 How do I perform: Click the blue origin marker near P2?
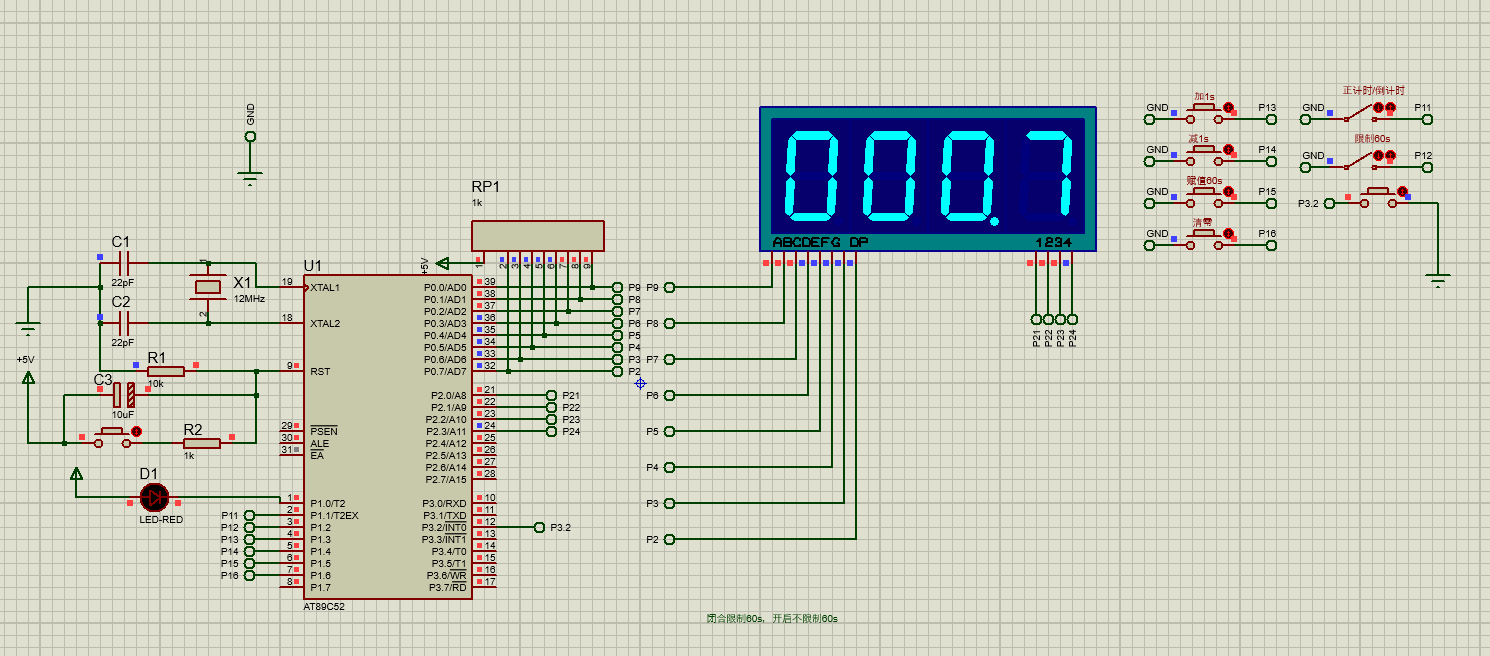click(x=640, y=383)
